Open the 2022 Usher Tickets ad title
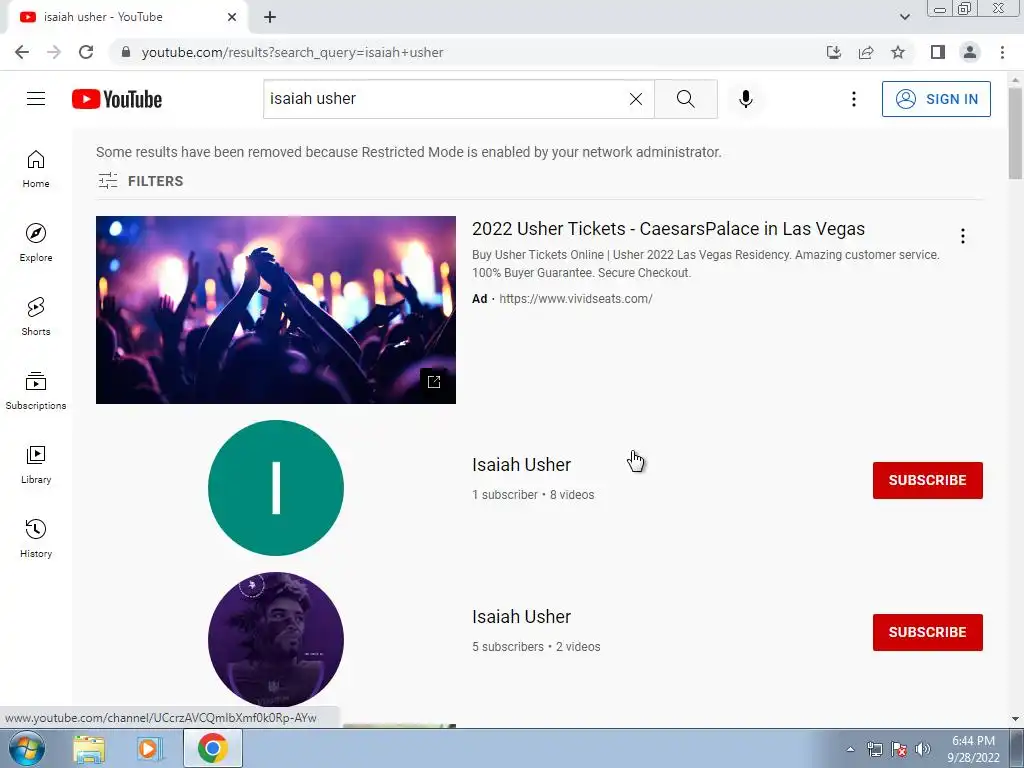 [668, 229]
